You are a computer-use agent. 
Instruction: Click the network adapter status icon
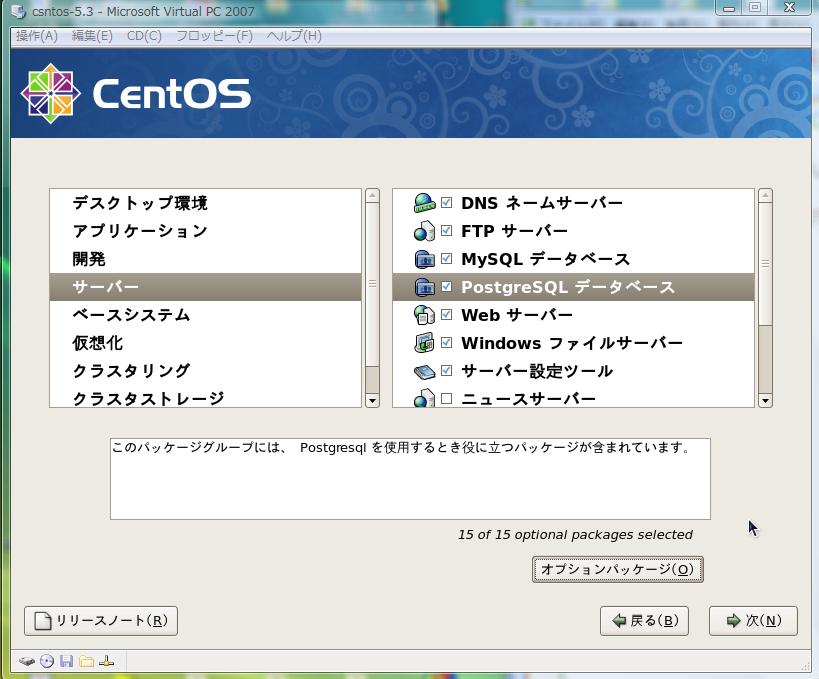[107, 661]
